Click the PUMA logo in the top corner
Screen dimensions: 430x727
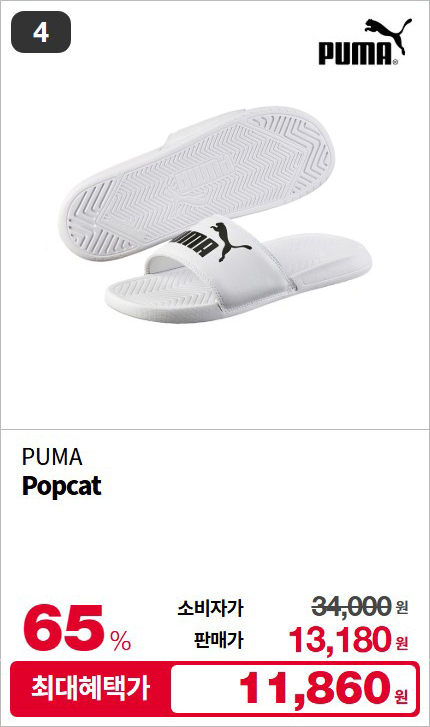(365, 42)
